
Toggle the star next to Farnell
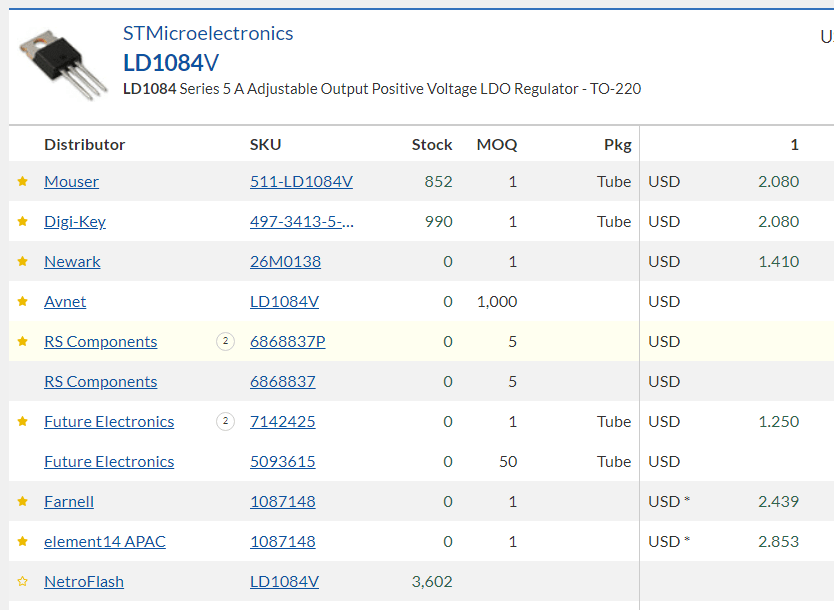tap(22, 502)
